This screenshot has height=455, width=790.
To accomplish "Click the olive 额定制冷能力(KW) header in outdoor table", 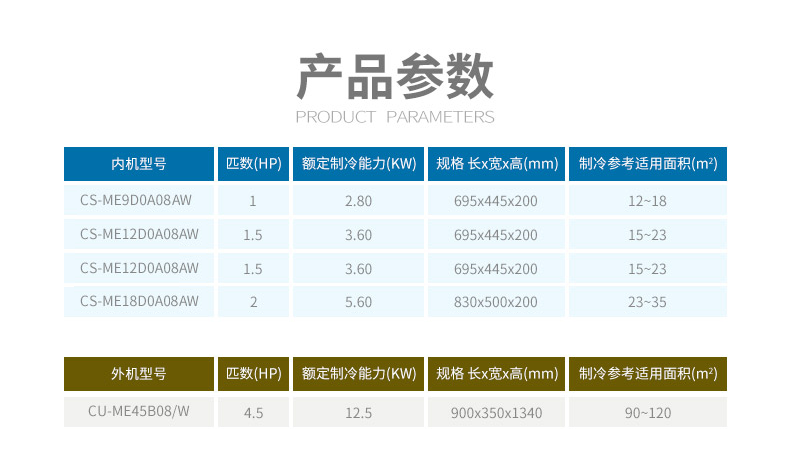I will tap(358, 374).
